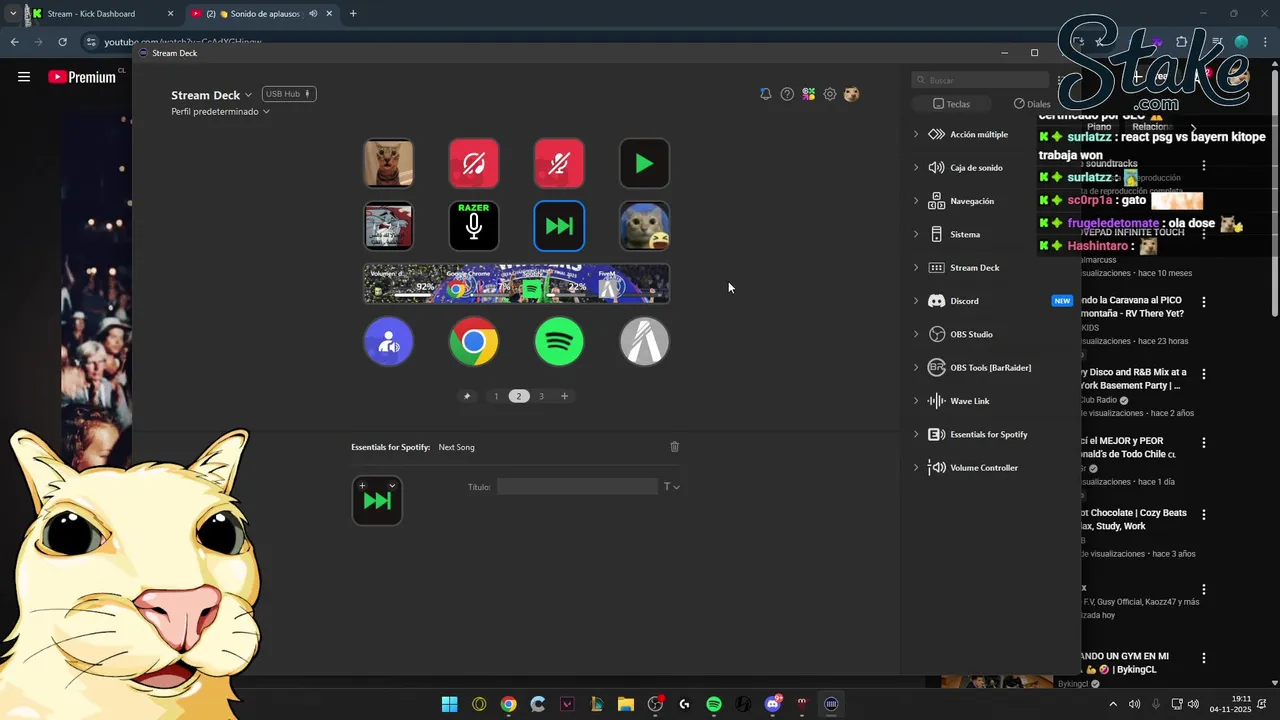Select the Next Song key on grid
Image resolution: width=1280 pixels, height=720 pixels.
[559, 226]
